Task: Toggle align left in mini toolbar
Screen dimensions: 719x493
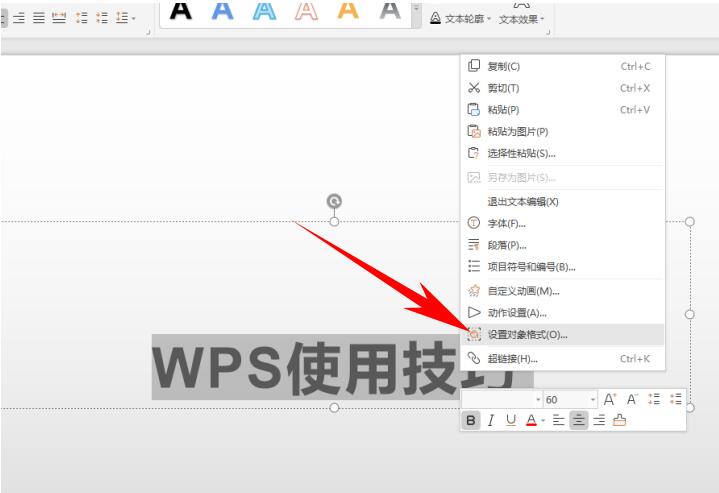Action: [x=558, y=420]
